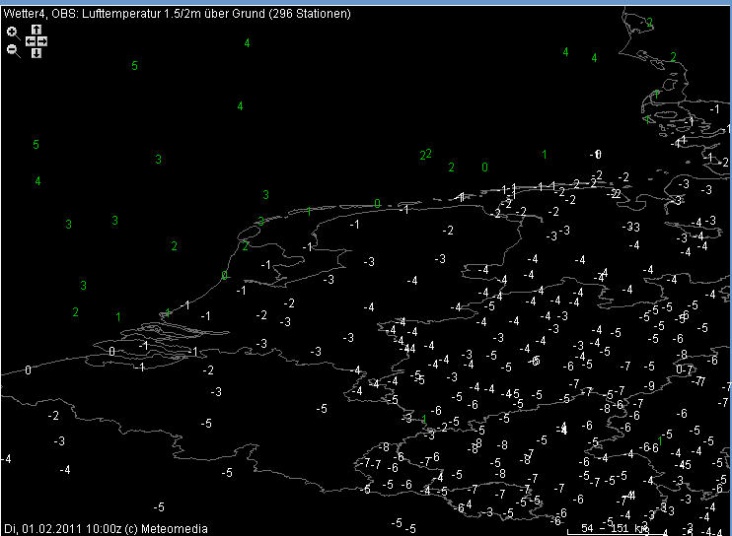This screenshot has width=732, height=536.
Task: Pan the map down with the down arrow
Action: pyautogui.click(x=36, y=52)
